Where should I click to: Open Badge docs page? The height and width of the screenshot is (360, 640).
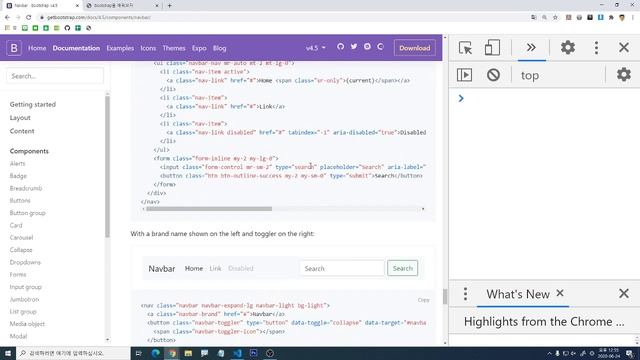click(18, 176)
